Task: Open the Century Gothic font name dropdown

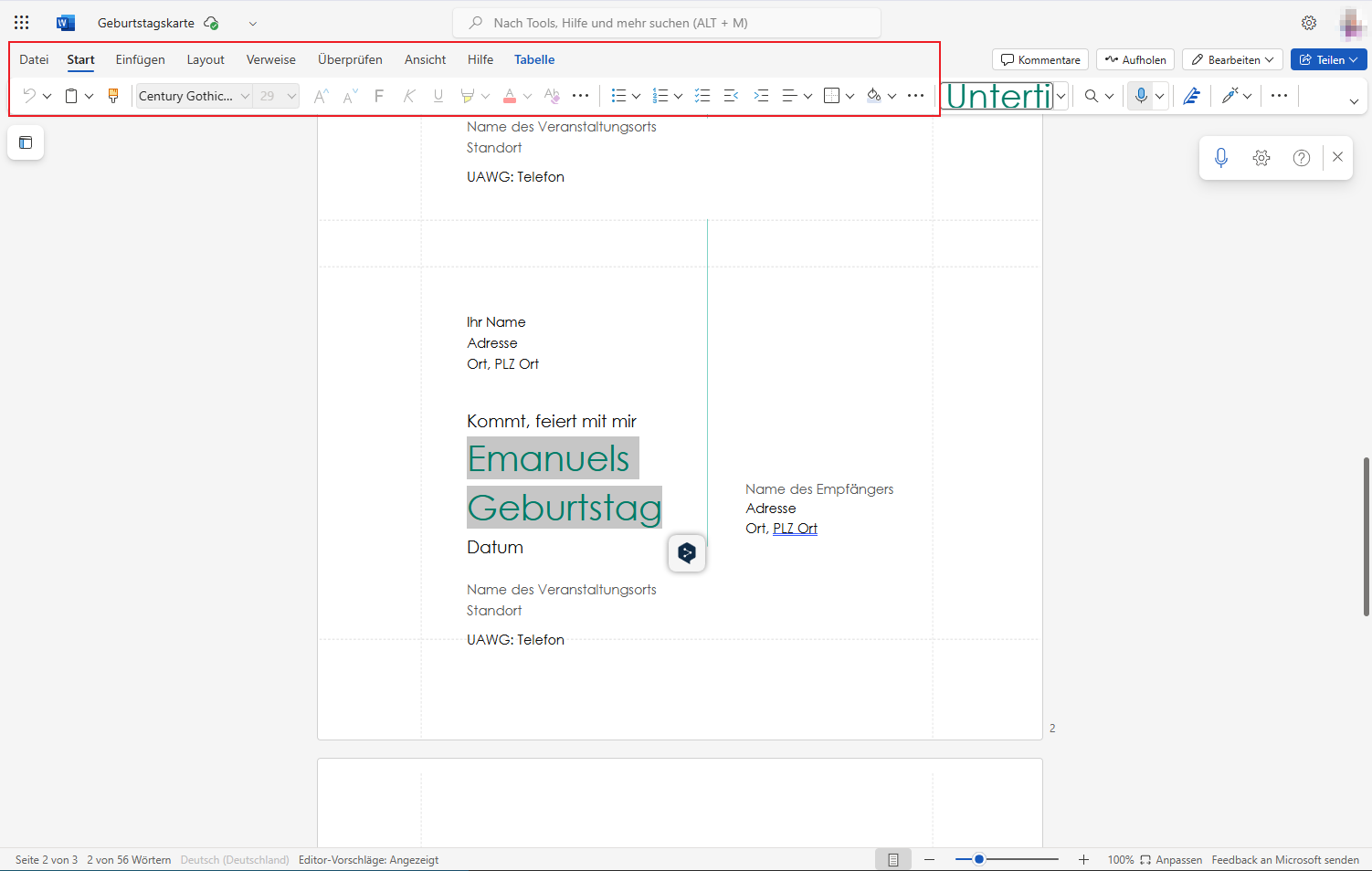Action: tap(245, 96)
